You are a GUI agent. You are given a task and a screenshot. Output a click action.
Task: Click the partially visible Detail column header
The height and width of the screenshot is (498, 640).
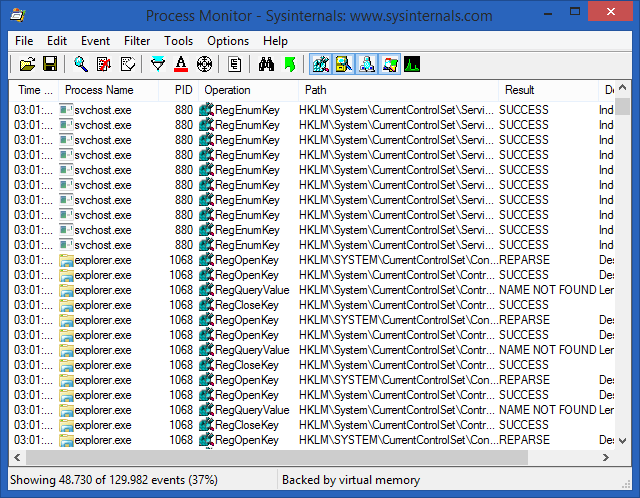tap(607, 90)
